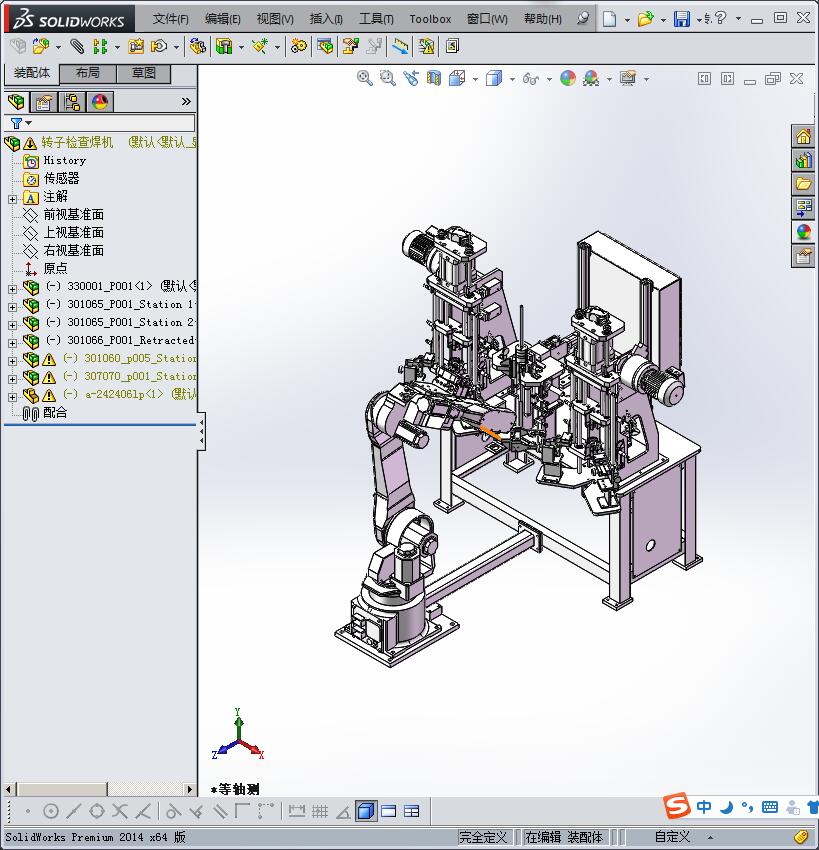Open File Explorer folder in task pane
Viewport: 819px width, 850px height.
point(803,184)
